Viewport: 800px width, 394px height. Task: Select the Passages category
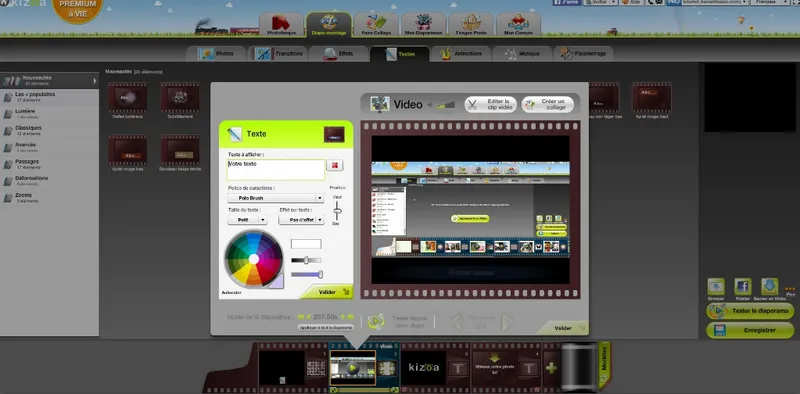tap(49, 164)
